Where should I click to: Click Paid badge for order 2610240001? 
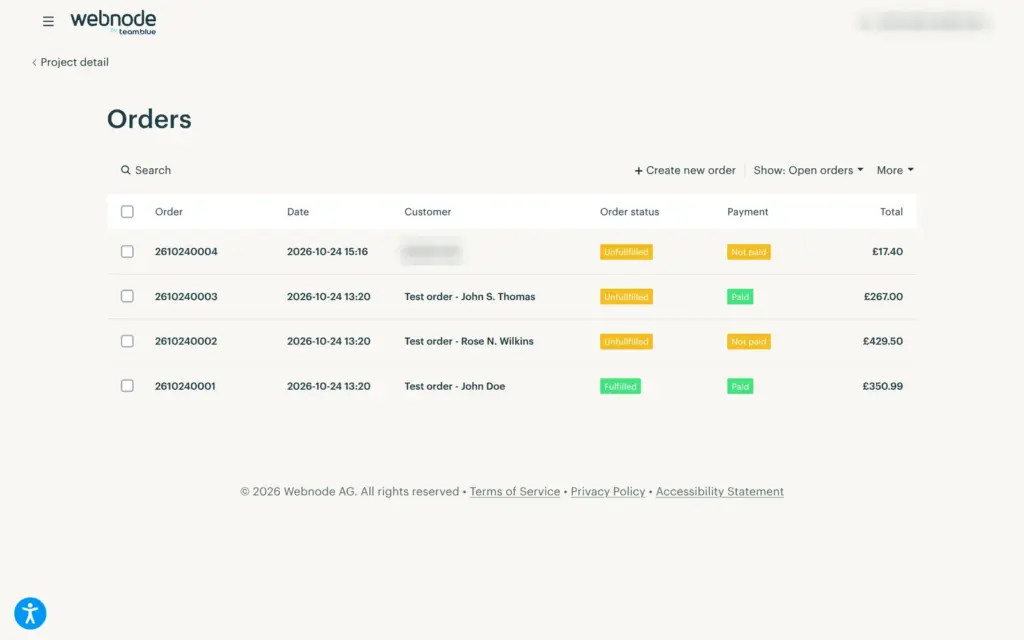pyautogui.click(x=740, y=387)
